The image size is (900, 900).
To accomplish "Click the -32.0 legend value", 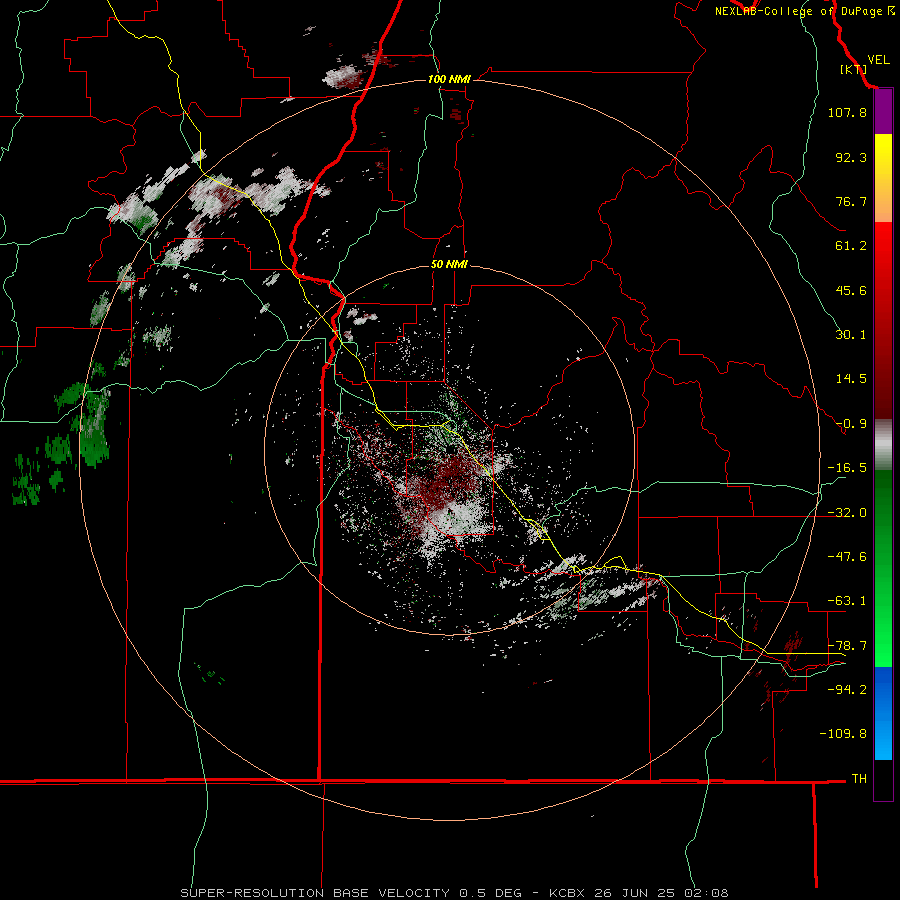I will click(847, 513).
